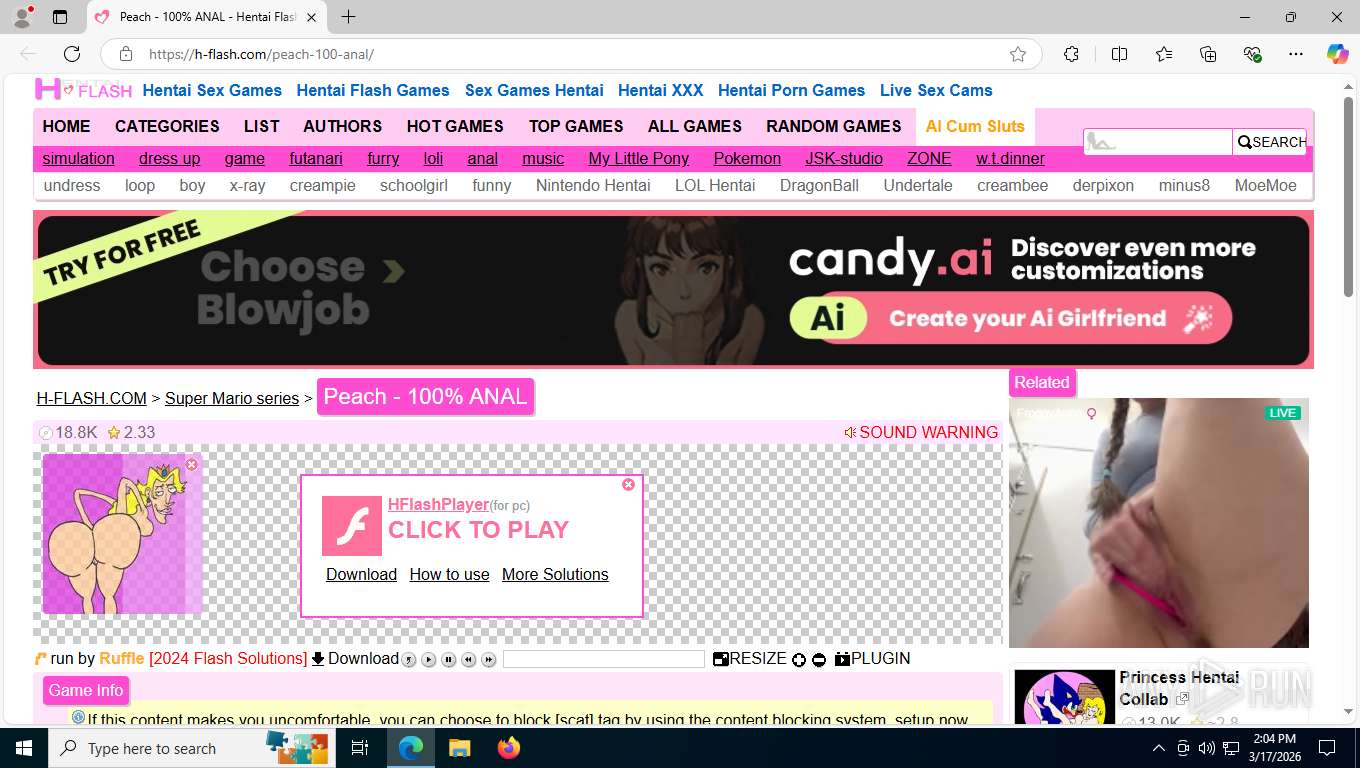Screen dimensions: 1360x768
Task: Open the CATEGORIES menu item
Action: click(167, 126)
